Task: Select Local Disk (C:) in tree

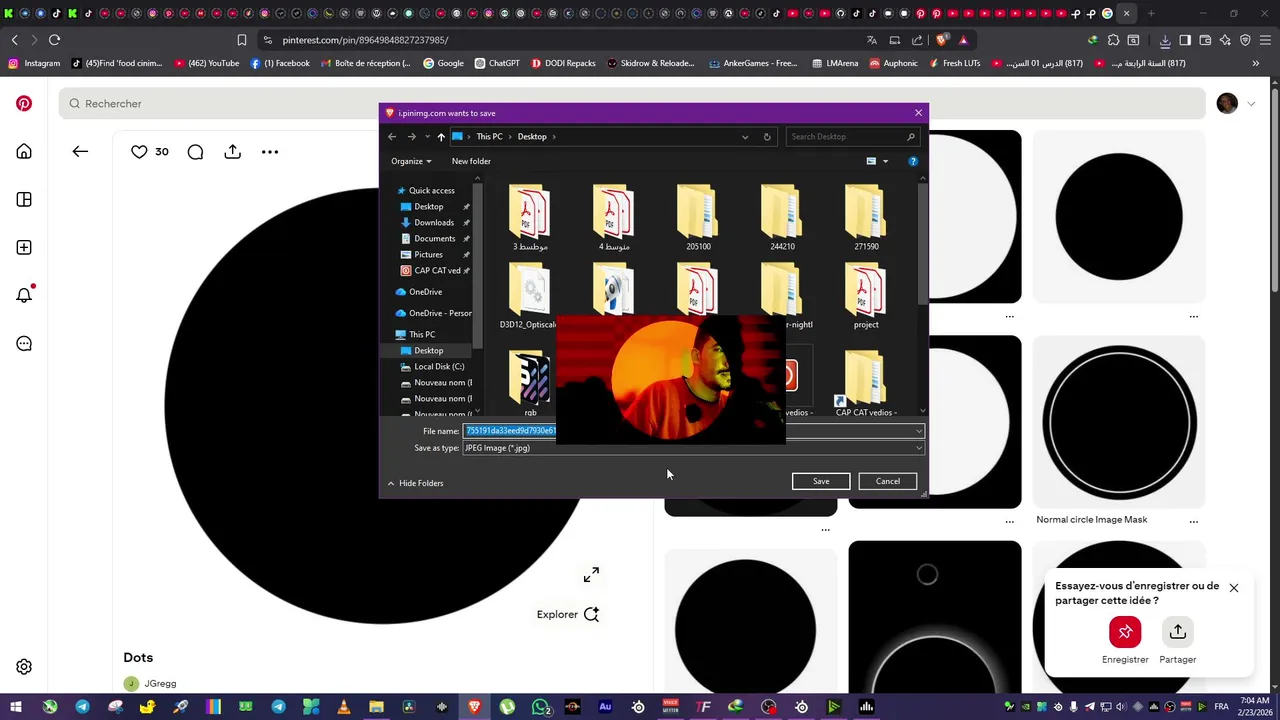Action: coord(439,366)
